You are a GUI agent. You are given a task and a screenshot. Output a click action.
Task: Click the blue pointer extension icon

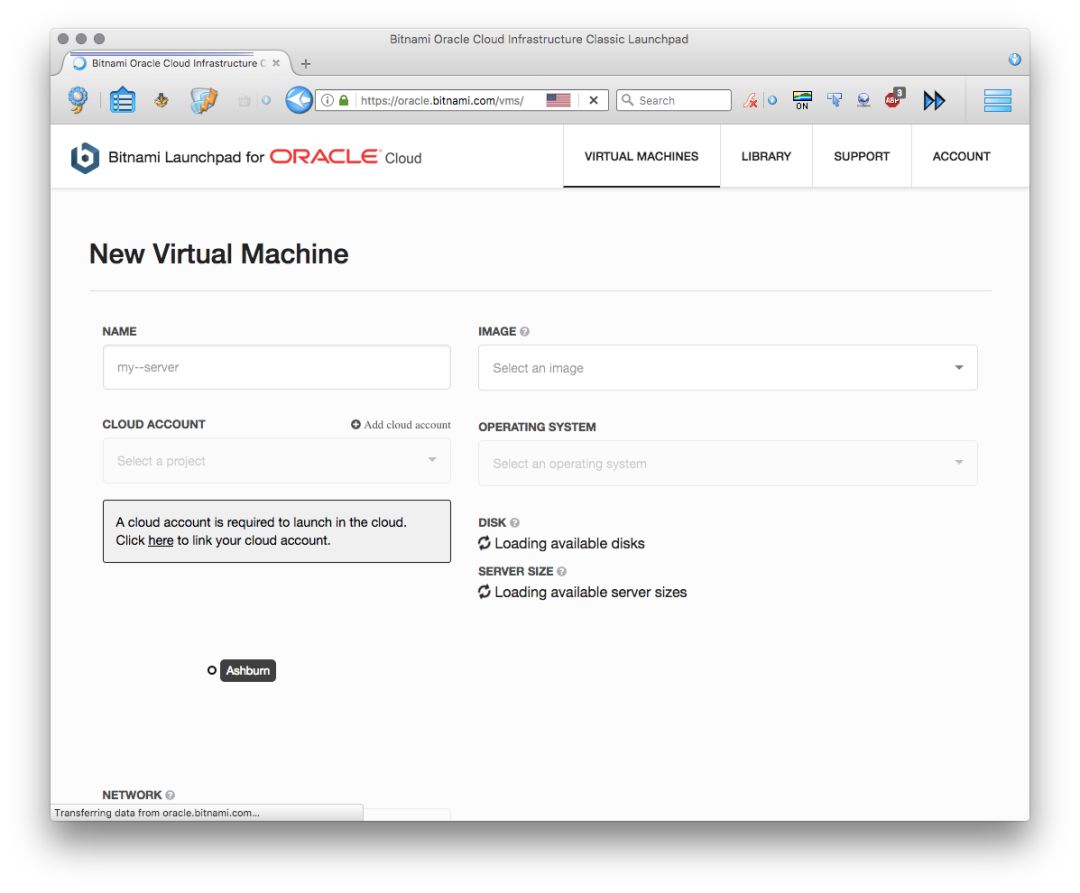coord(834,101)
